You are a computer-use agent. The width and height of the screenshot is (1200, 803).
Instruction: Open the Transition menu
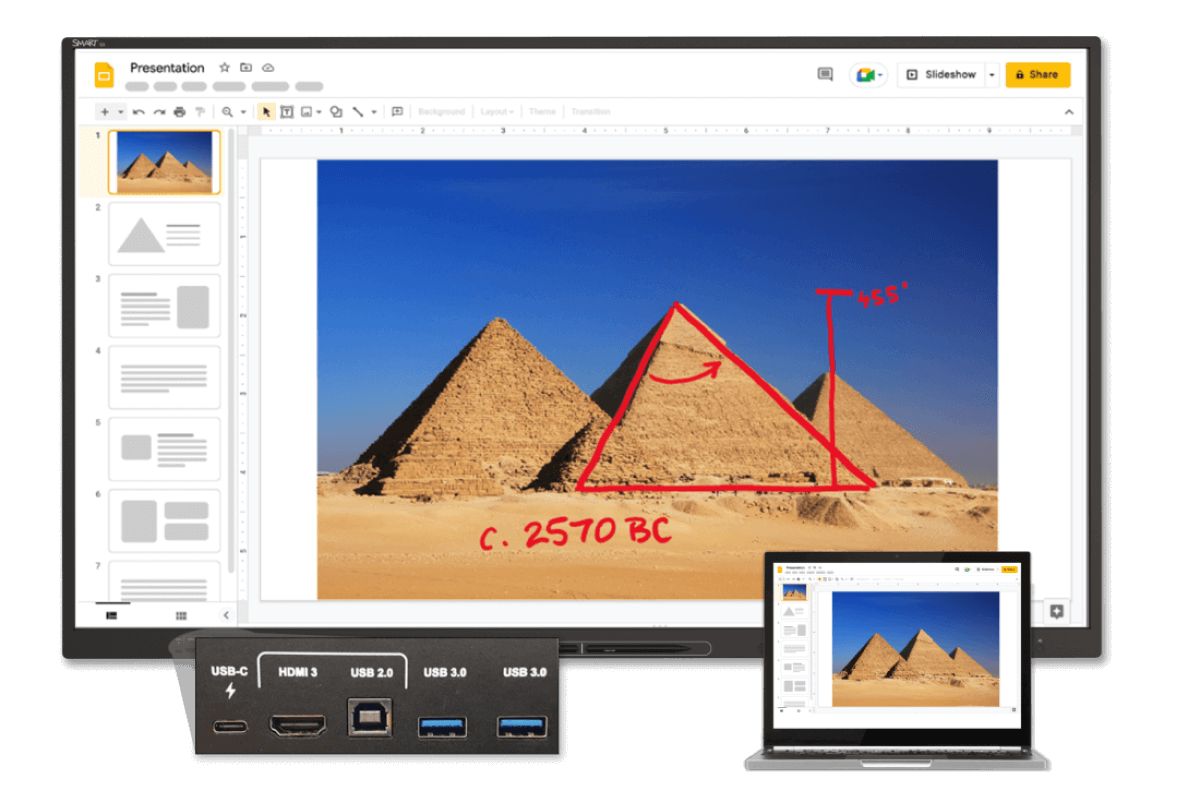(591, 111)
